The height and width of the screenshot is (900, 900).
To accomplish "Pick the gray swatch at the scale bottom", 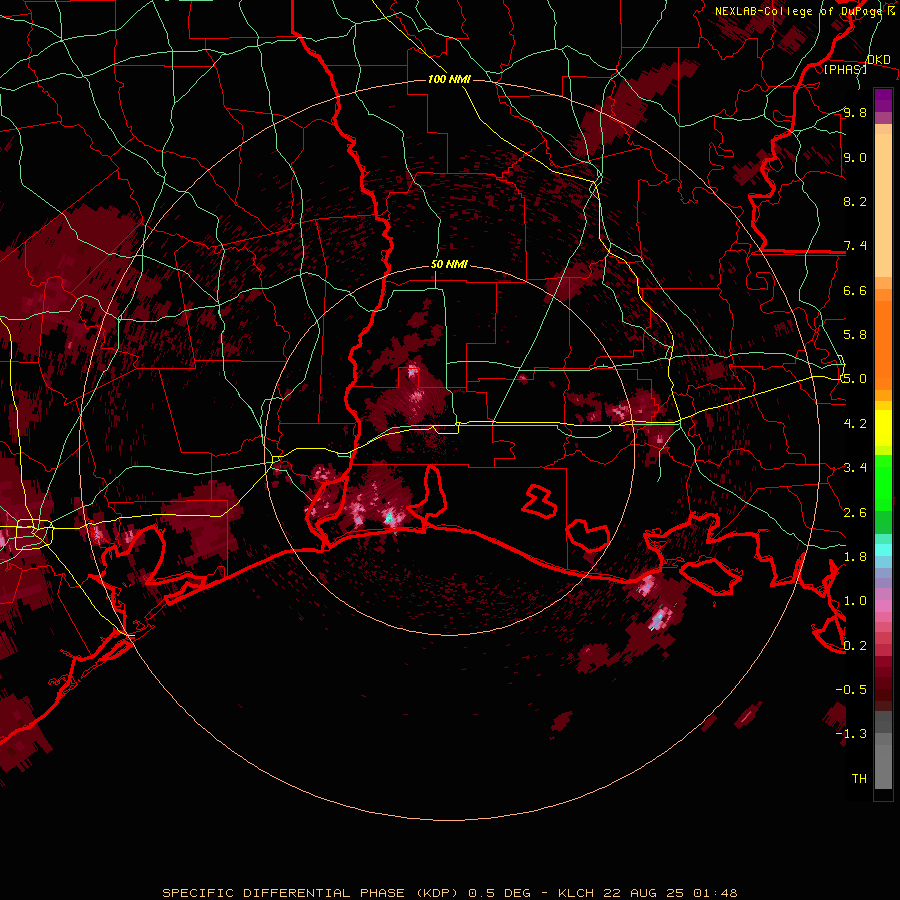I will point(883,766).
